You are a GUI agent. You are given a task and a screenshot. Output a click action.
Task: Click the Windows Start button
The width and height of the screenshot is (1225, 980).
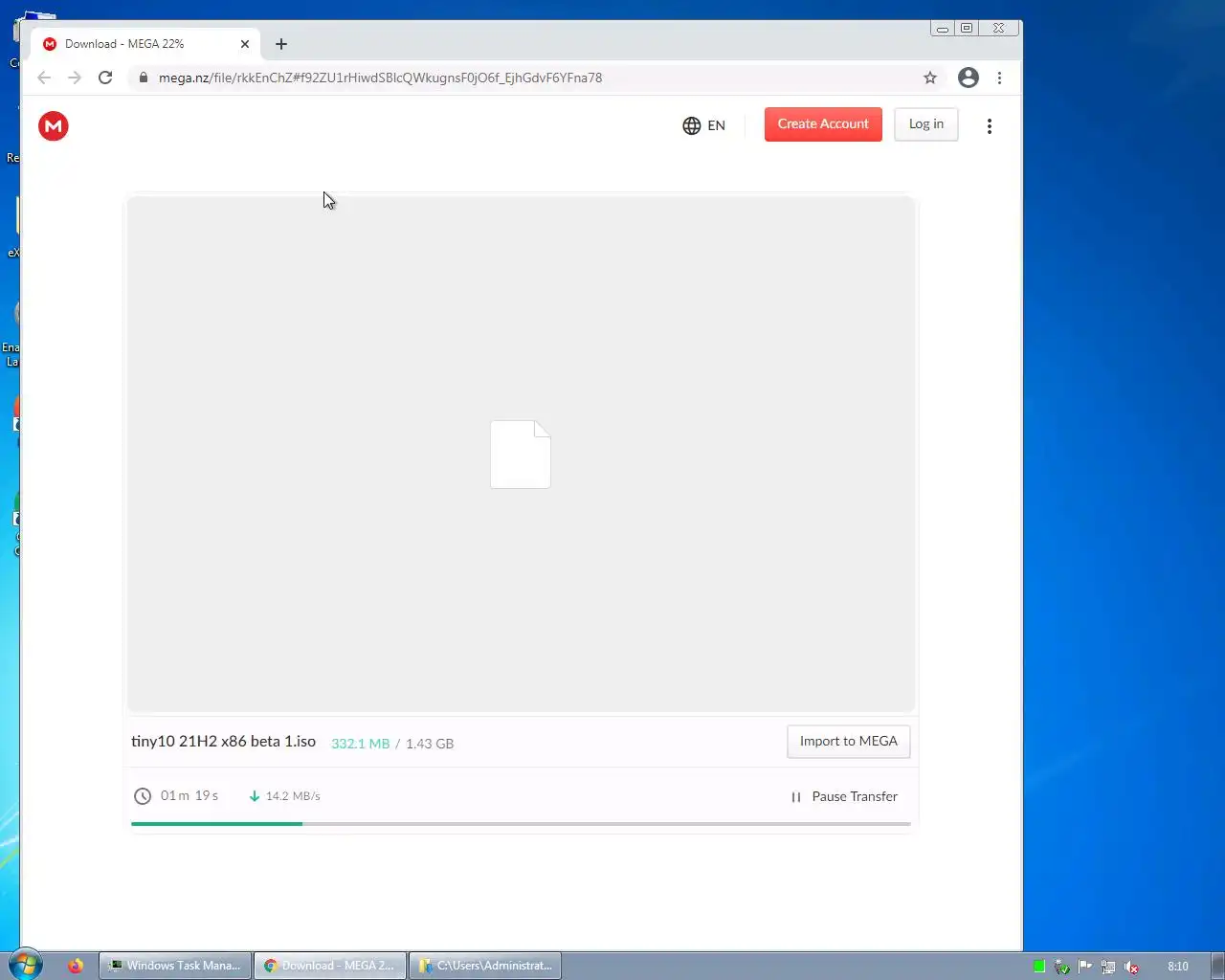26,965
